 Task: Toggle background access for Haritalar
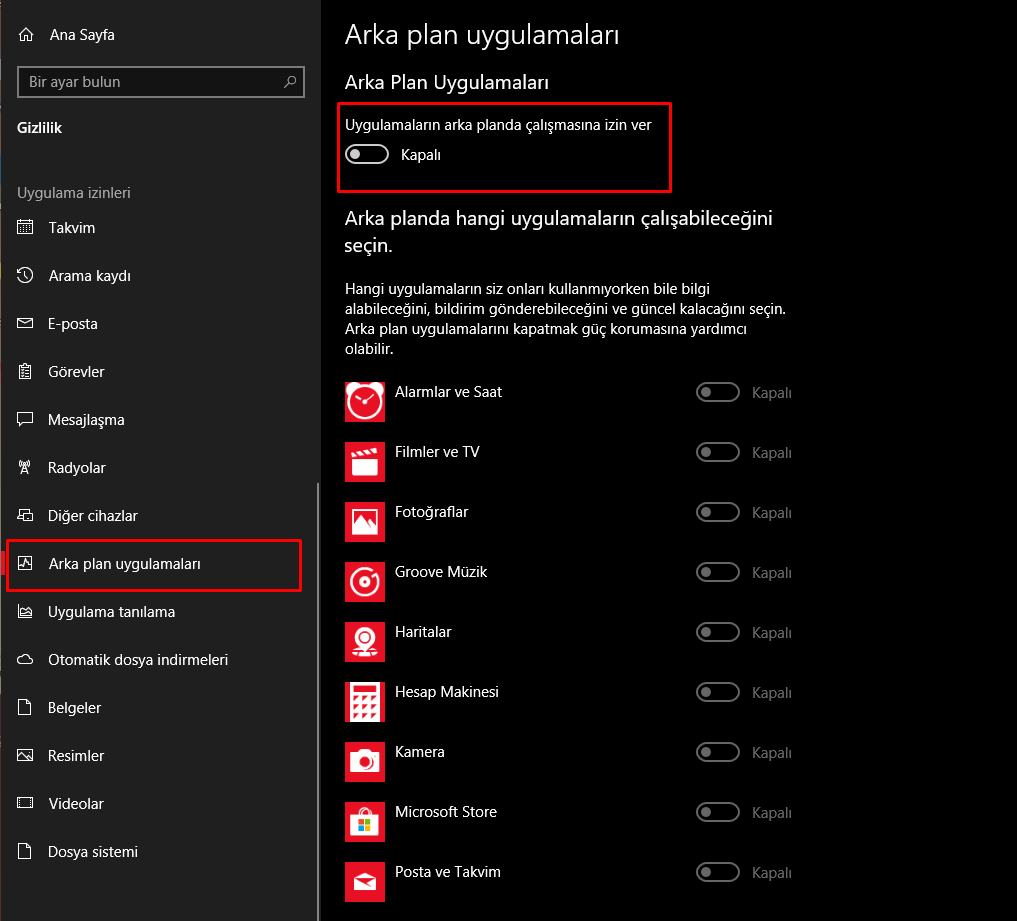tap(718, 632)
